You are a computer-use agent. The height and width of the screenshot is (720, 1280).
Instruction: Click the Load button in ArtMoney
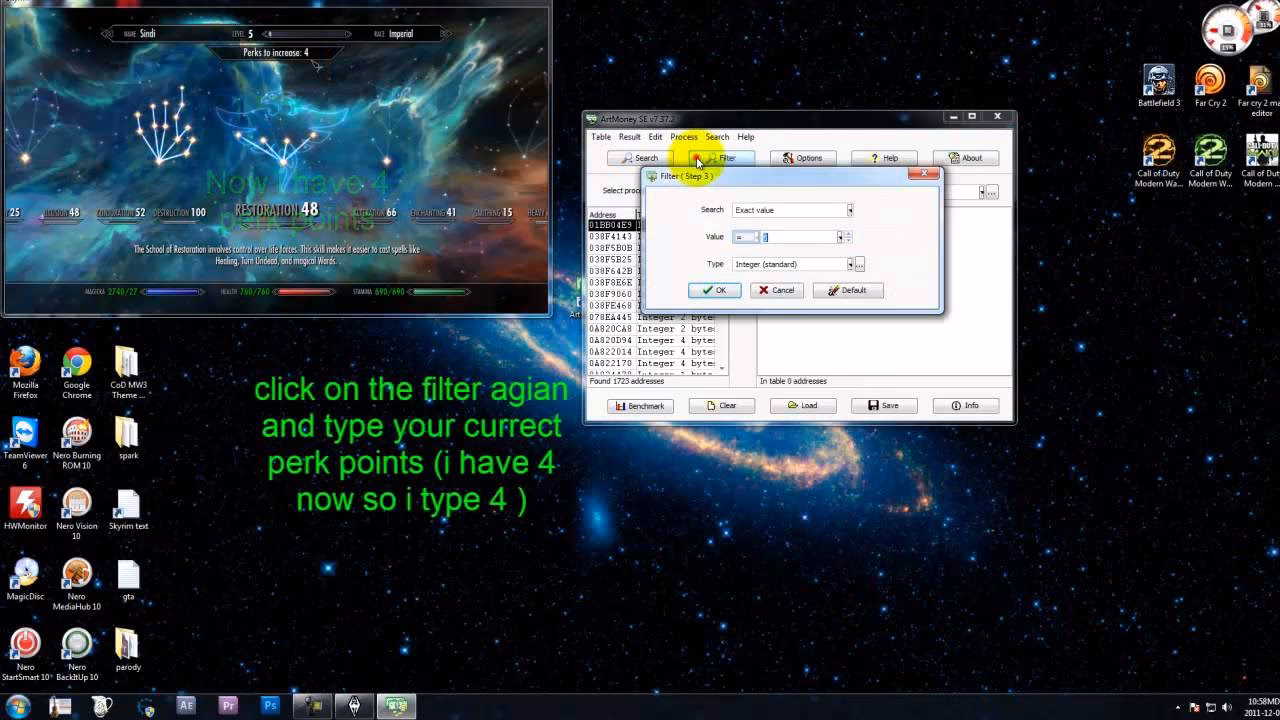point(803,406)
